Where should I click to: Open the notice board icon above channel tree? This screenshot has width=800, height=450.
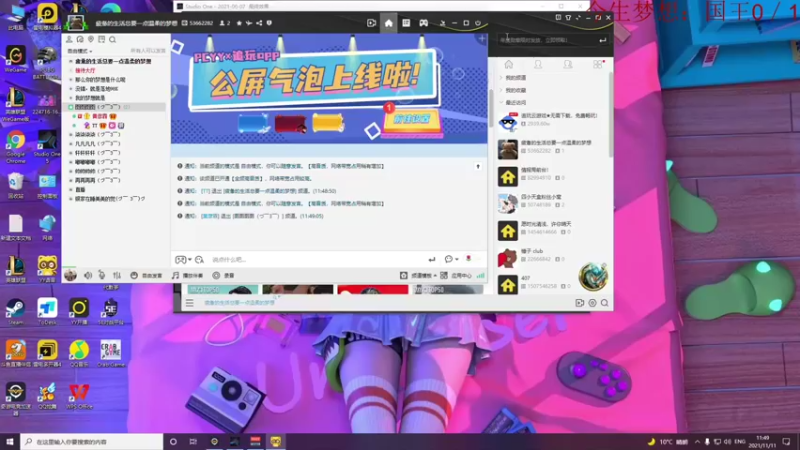(x=102, y=39)
